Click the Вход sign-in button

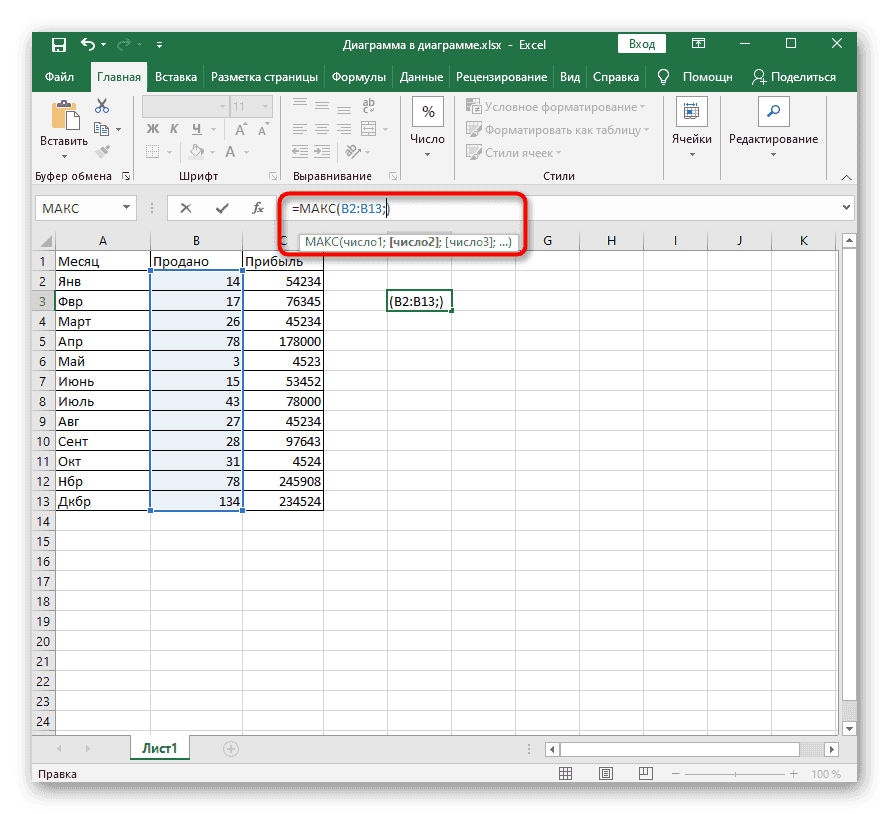pos(642,44)
